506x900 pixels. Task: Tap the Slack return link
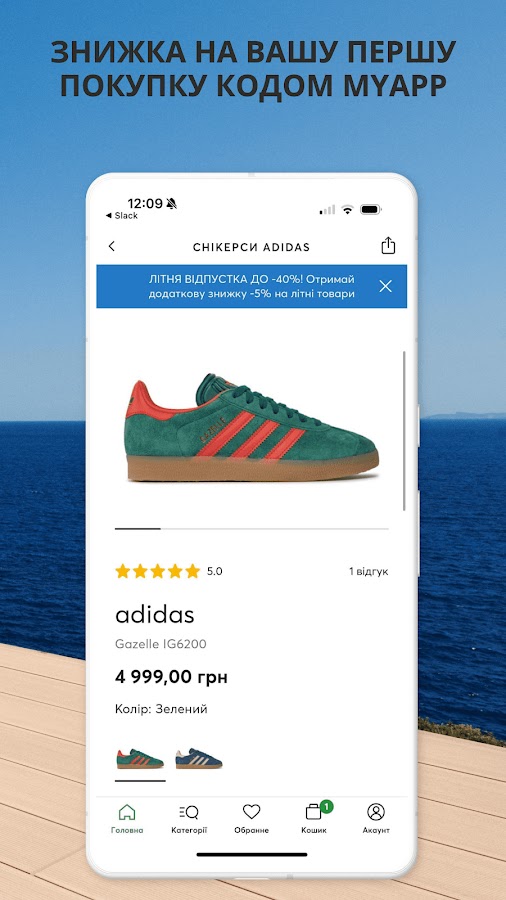pos(122,216)
